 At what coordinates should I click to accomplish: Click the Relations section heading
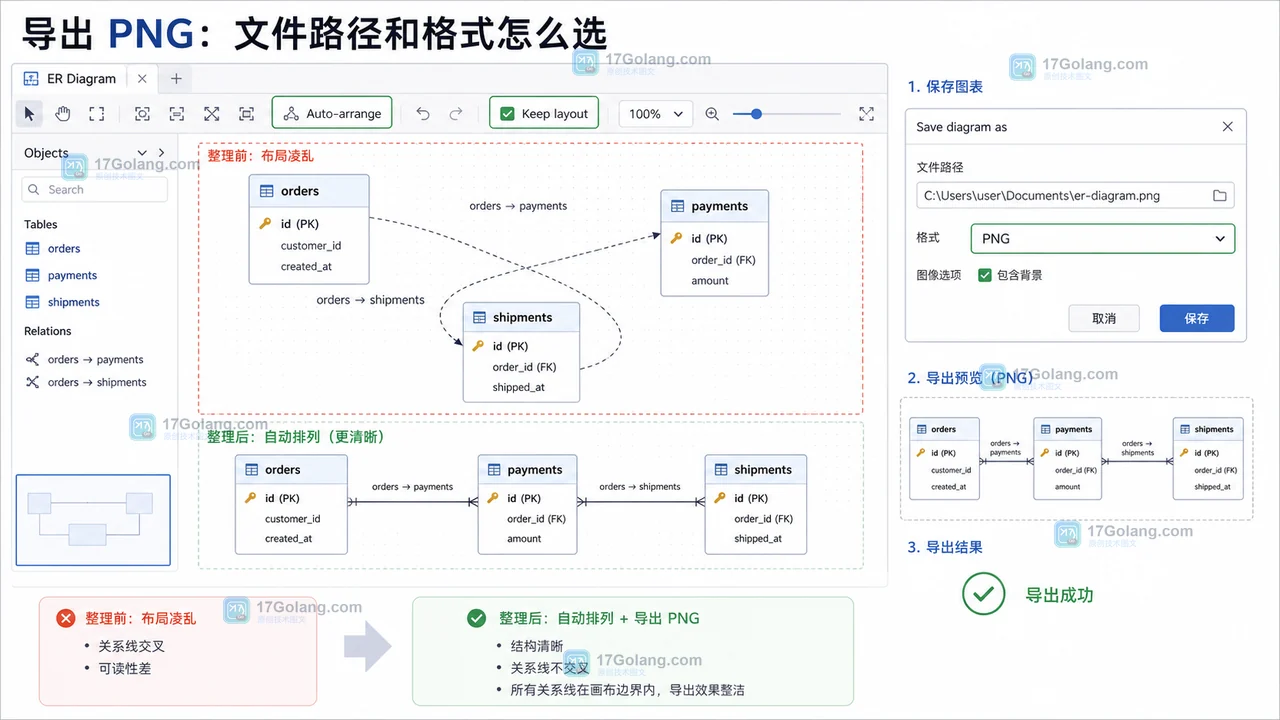pyautogui.click(x=48, y=331)
